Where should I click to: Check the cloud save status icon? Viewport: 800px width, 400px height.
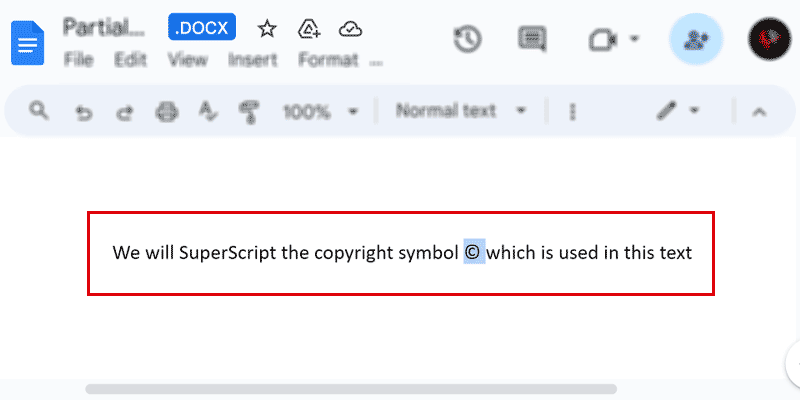coord(350,28)
